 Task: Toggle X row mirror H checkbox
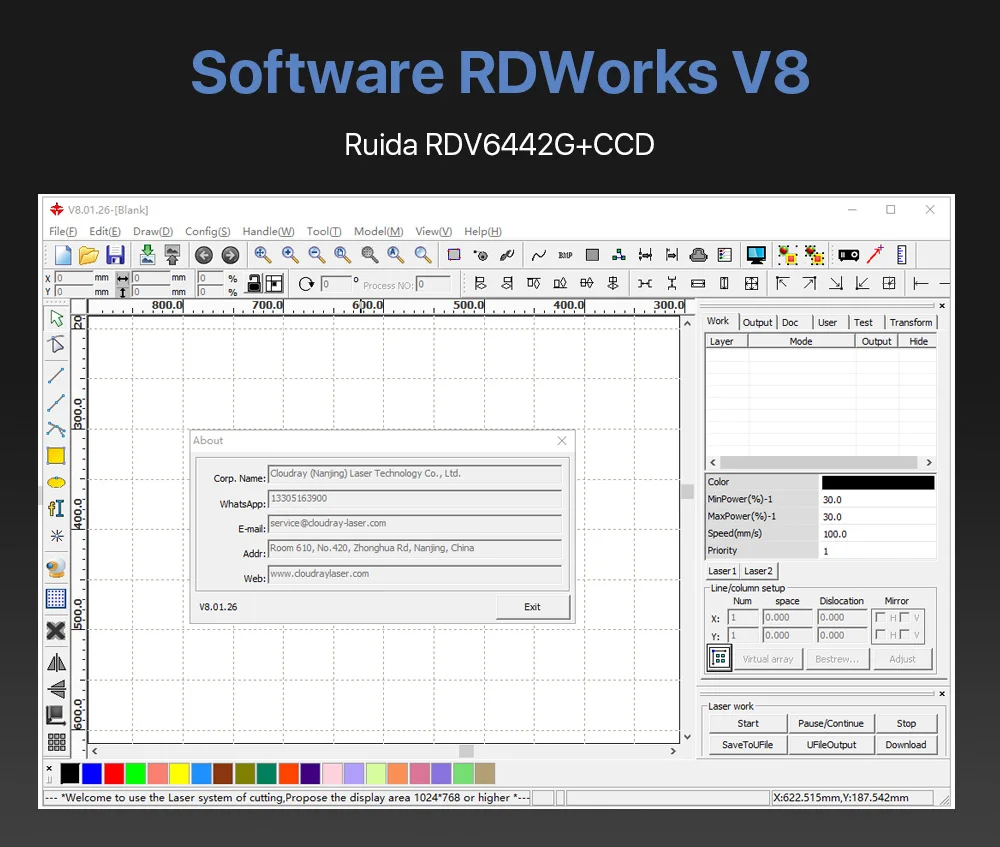click(880, 617)
